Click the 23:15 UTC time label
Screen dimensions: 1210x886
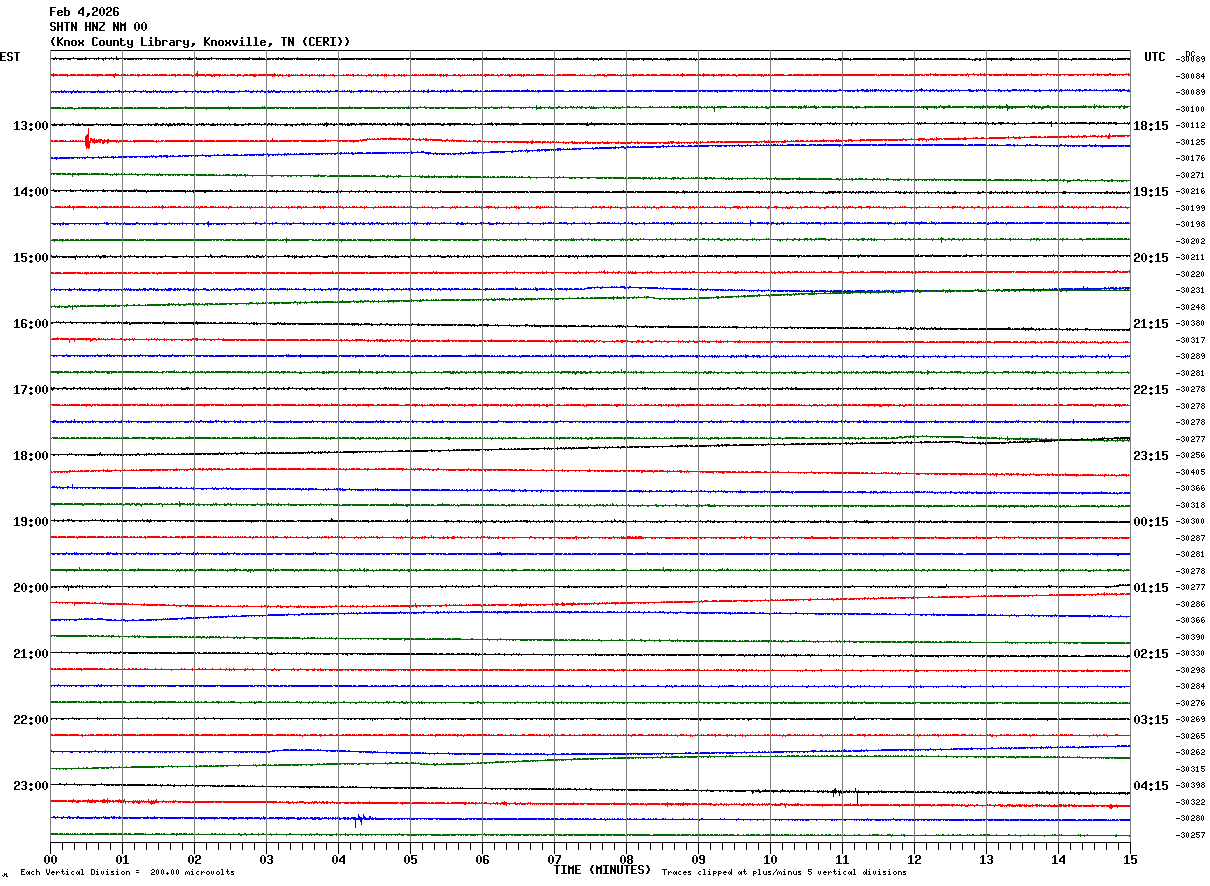point(1151,456)
